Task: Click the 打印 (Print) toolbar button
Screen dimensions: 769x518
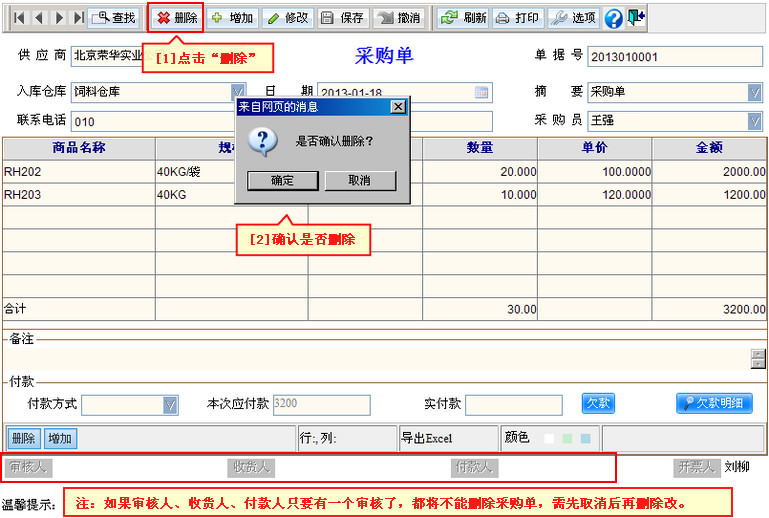Action: coord(517,18)
